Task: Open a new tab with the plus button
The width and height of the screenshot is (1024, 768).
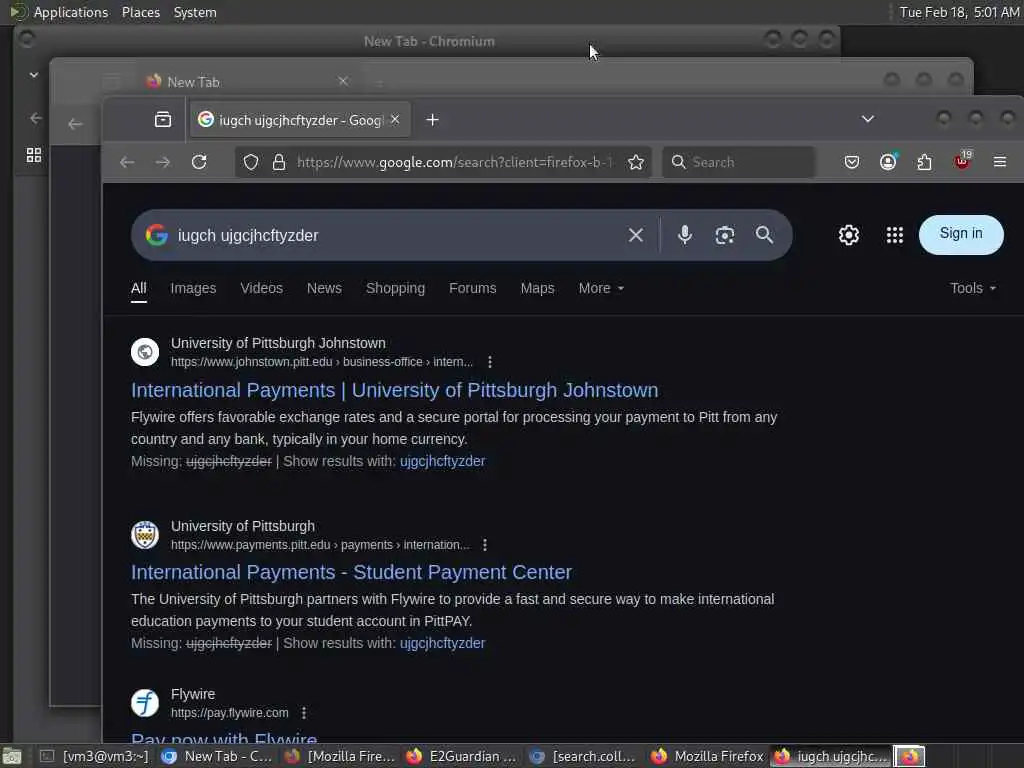Action: click(x=432, y=120)
